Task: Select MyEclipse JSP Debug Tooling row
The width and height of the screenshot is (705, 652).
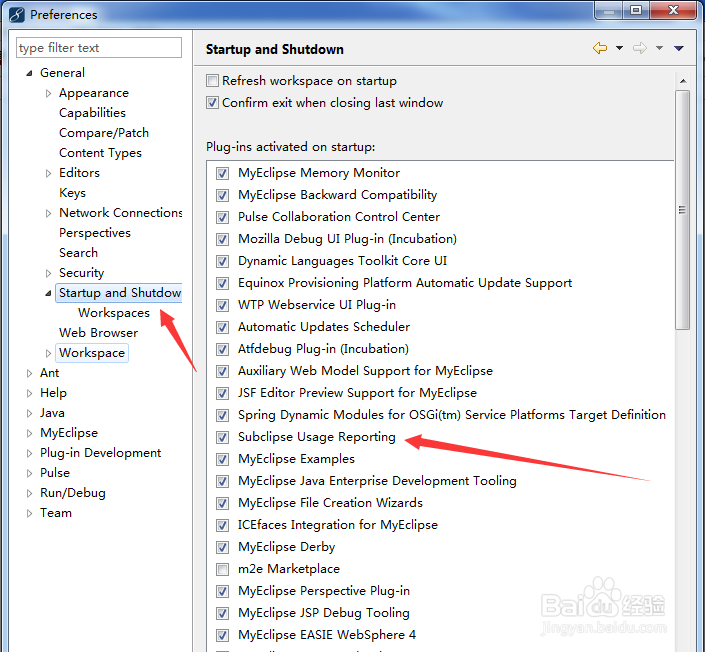Action: (x=324, y=613)
